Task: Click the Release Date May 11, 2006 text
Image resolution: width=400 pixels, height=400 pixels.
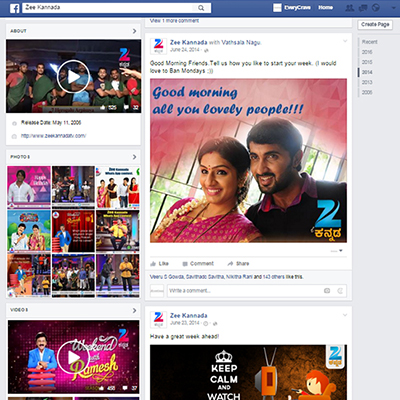Action: [x=51, y=123]
